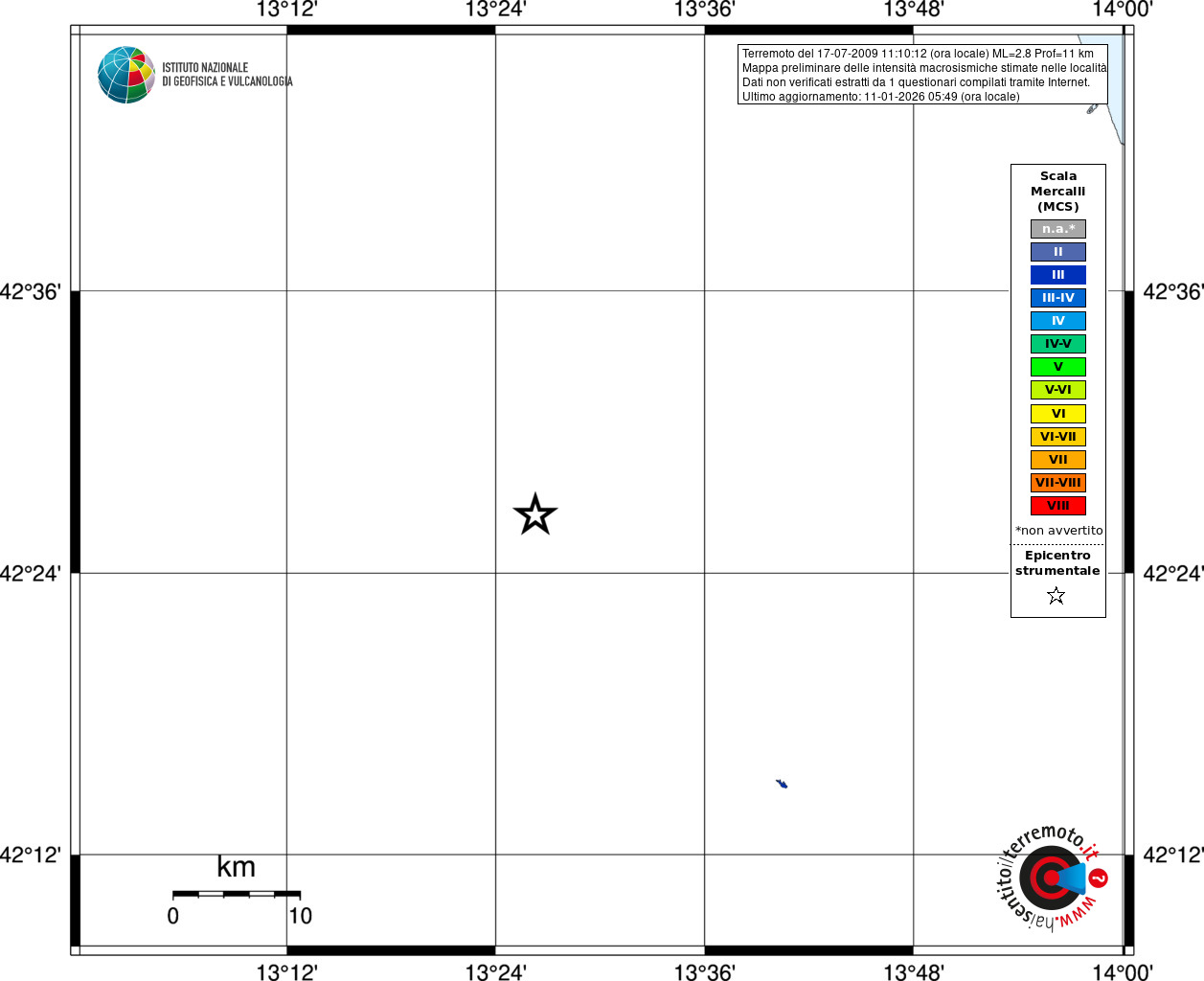Click the right axis label 42°36'
This screenshot has height=981, width=1204.
[x=1173, y=291]
